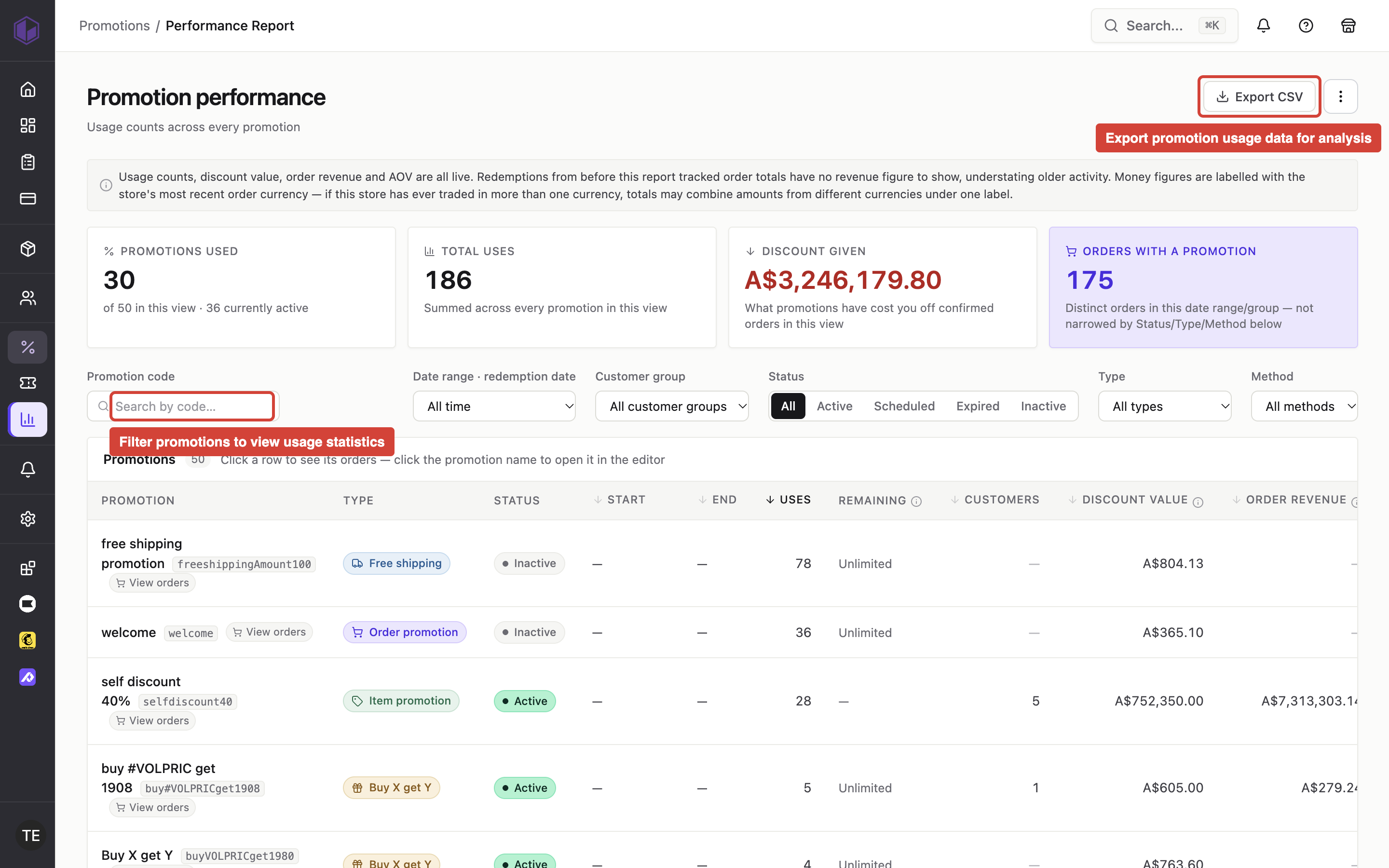Open the help question mark icon

point(1306,25)
